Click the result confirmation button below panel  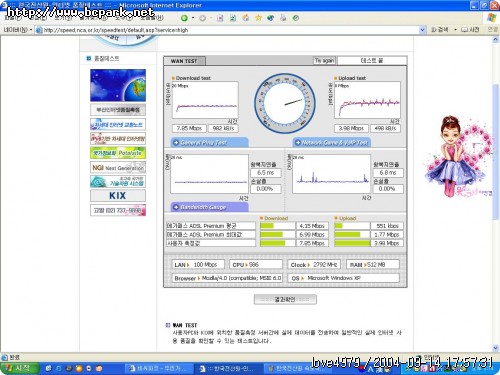tap(285, 299)
